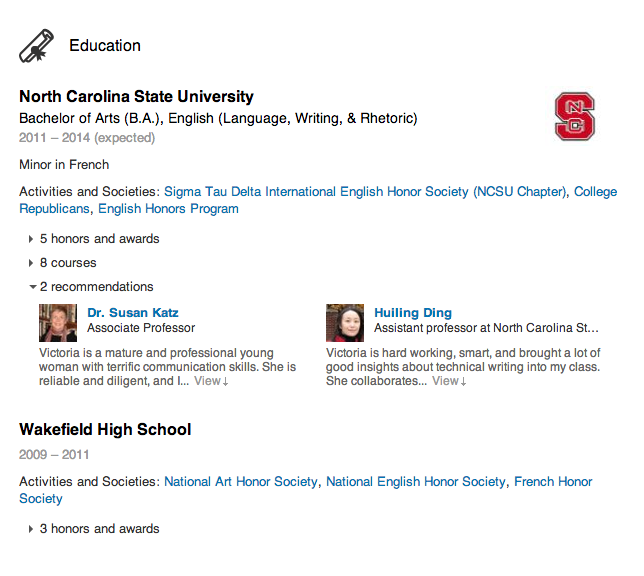This screenshot has height=576, width=644.
Task: Open National Art Honor Society link
Action: tap(241, 482)
